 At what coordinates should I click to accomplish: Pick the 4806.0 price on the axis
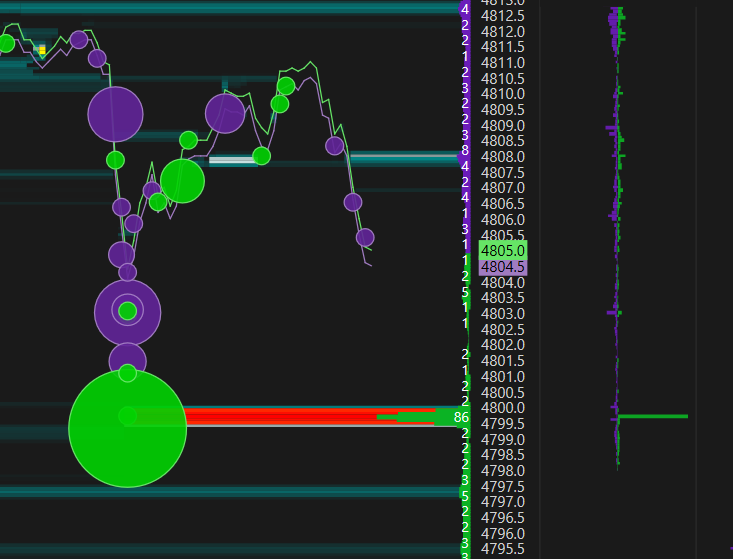pos(503,220)
